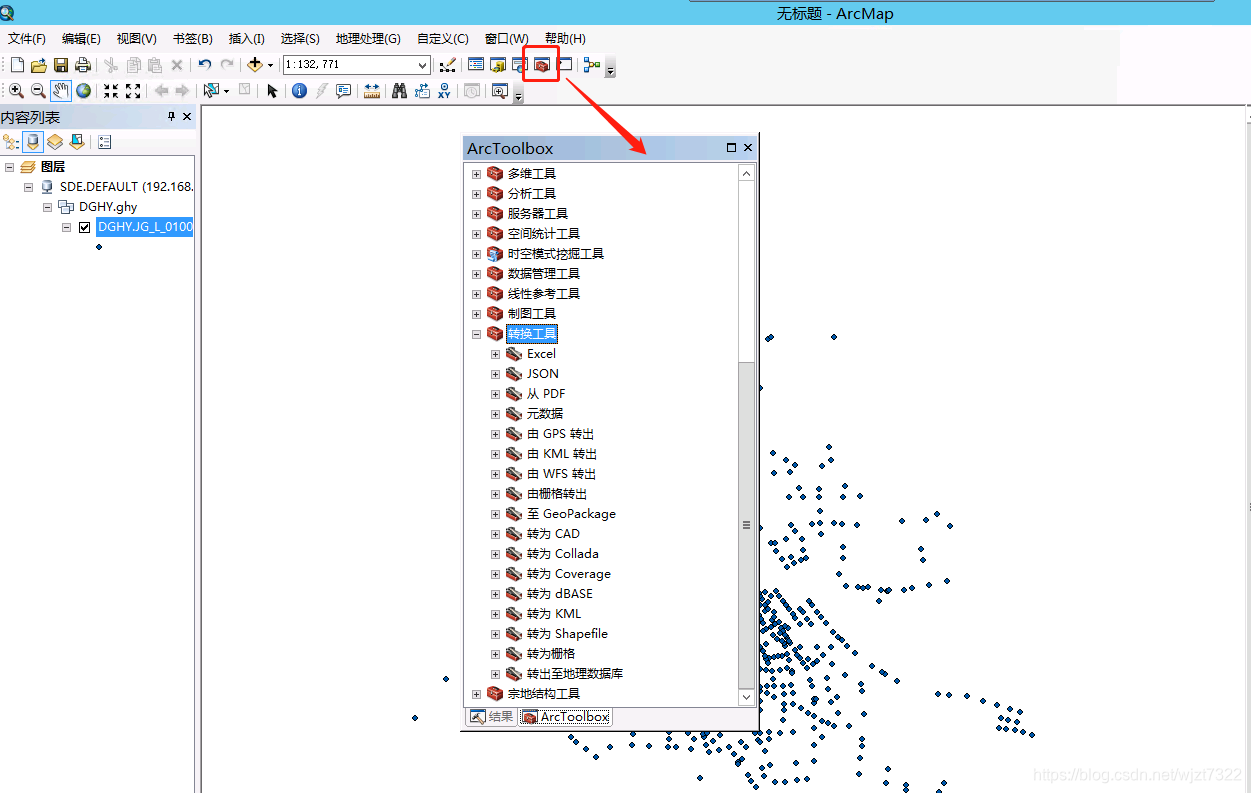Activate the Identify info tool

tap(299, 91)
